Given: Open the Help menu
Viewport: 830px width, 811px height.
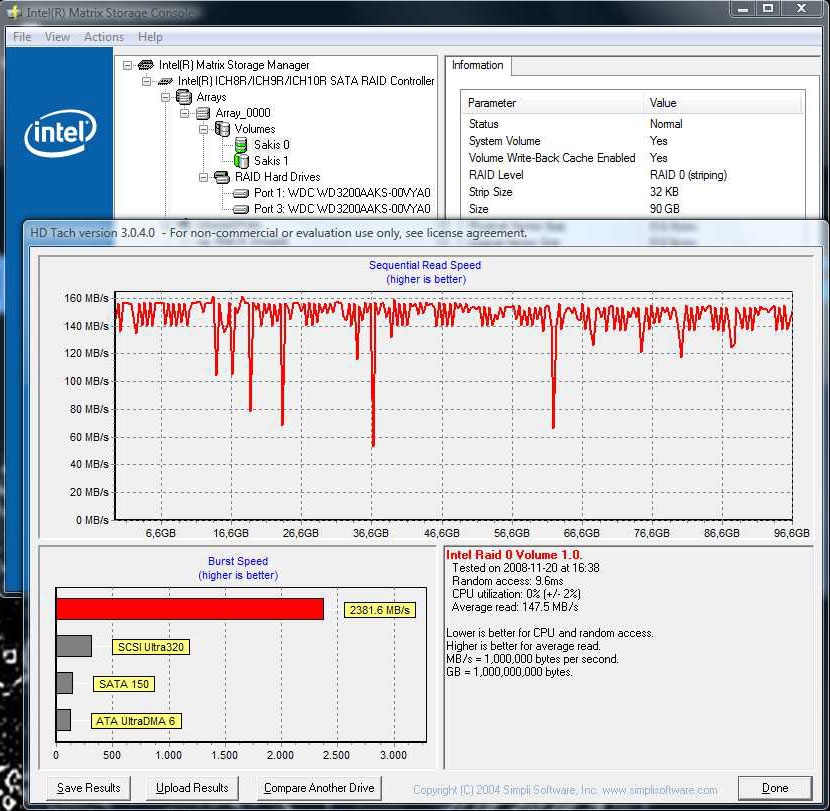Looking at the screenshot, I should (x=150, y=37).
